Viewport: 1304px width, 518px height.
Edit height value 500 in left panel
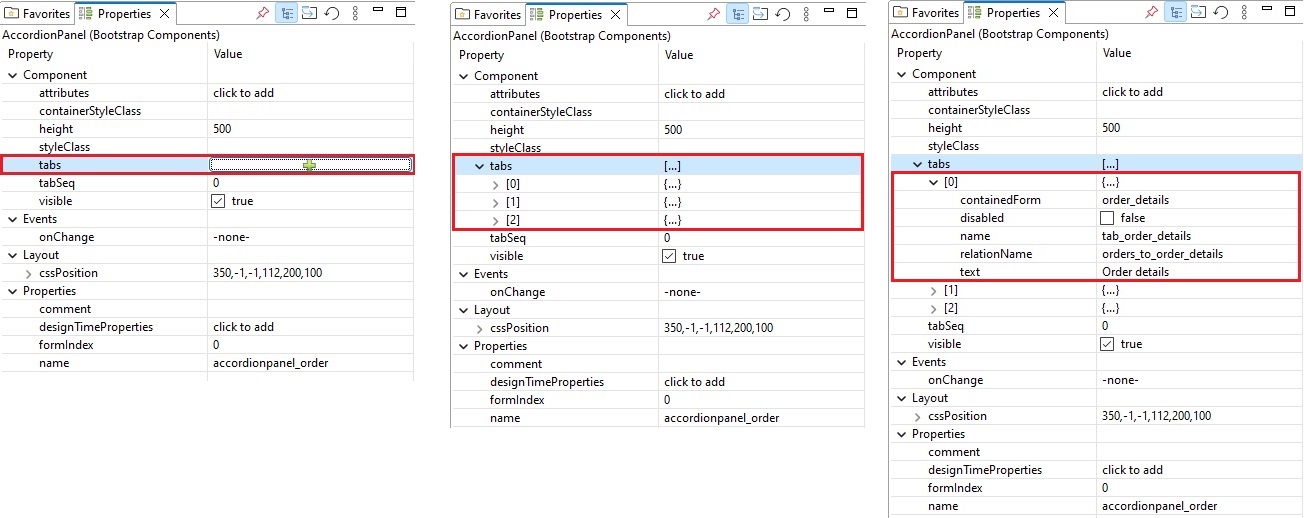pos(222,129)
